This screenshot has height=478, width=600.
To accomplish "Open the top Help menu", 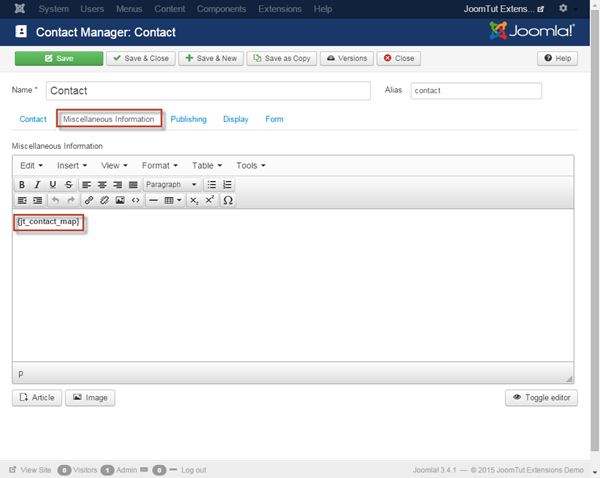I will click(323, 9).
